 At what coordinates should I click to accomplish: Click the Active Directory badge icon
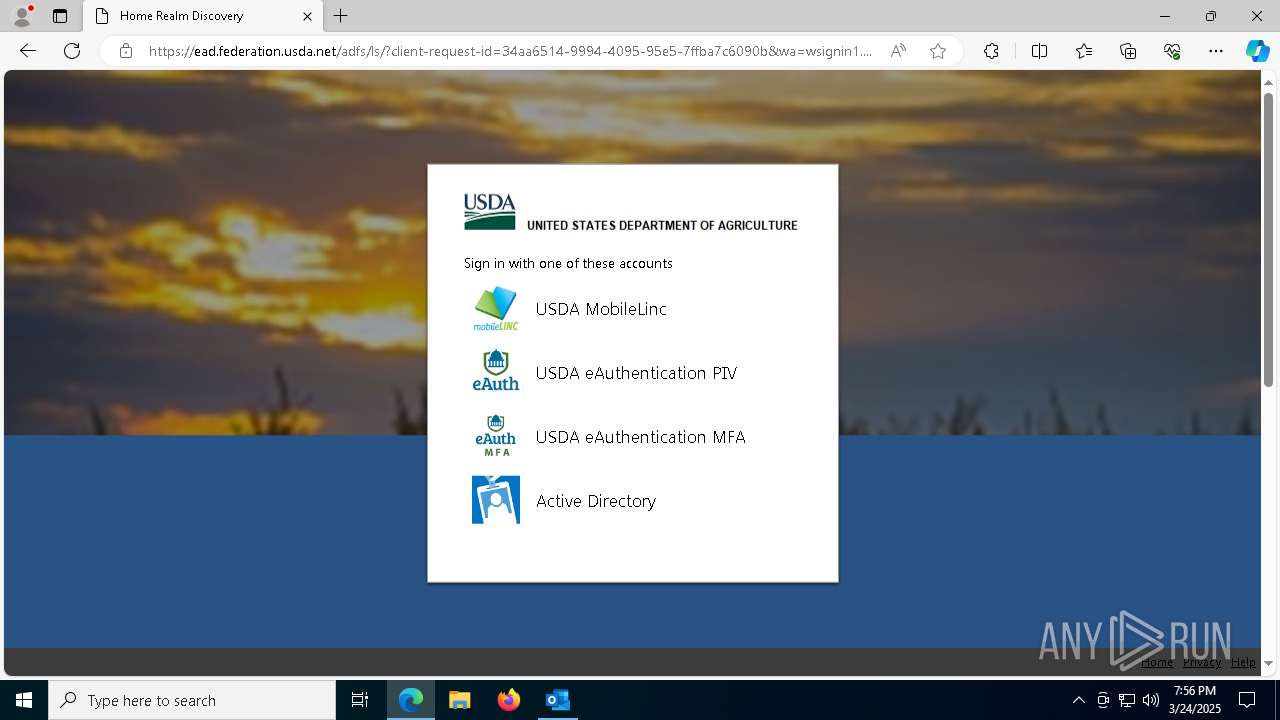tap(495, 500)
